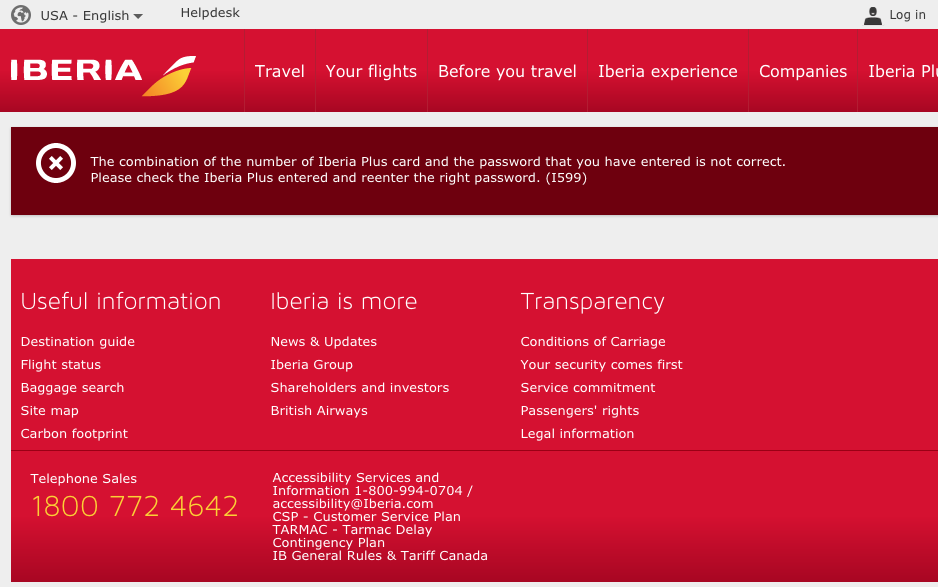Image resolution: width=938 pixels, height=587 pixels.
Task: Open the Passengers' rights link
Action: click(580, 410)
